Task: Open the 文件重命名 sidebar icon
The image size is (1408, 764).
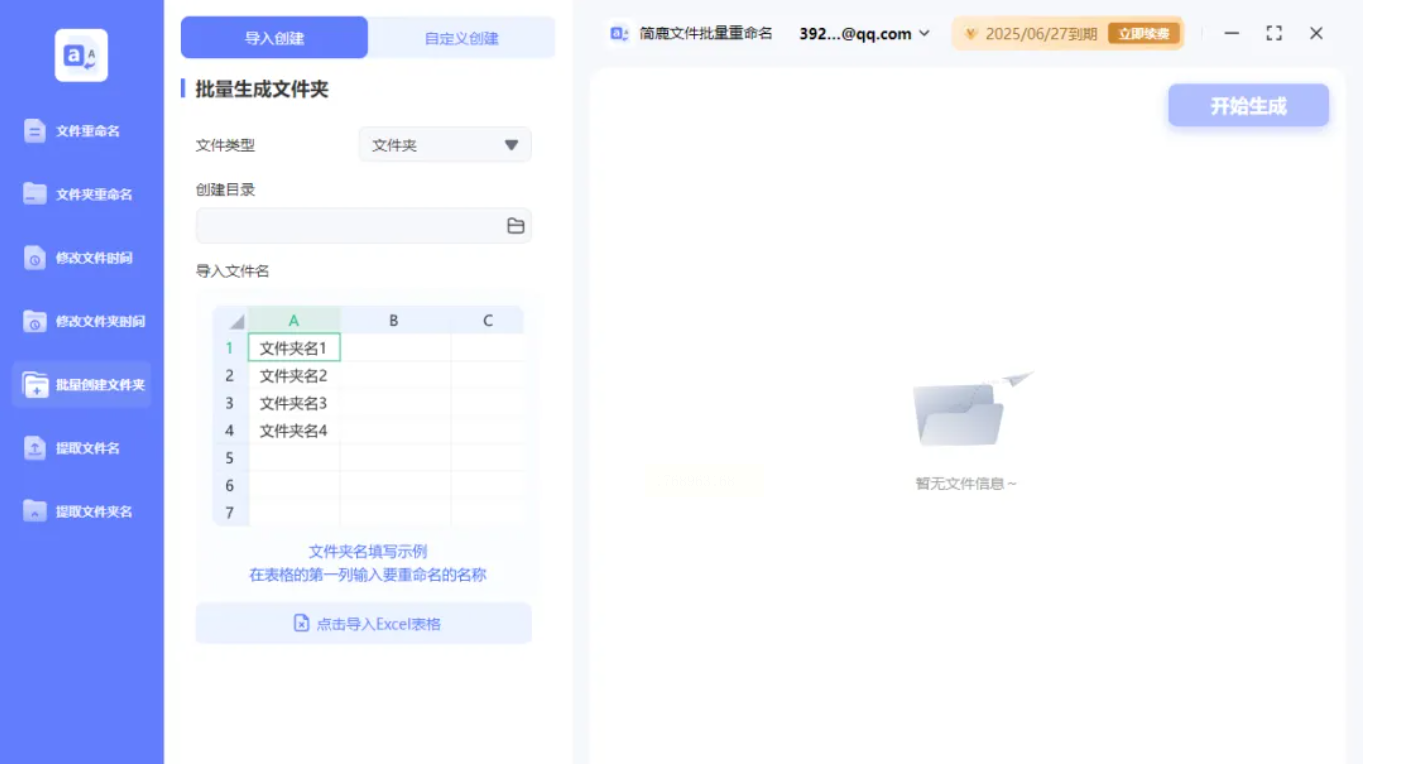Action: (x=35, y=131)
